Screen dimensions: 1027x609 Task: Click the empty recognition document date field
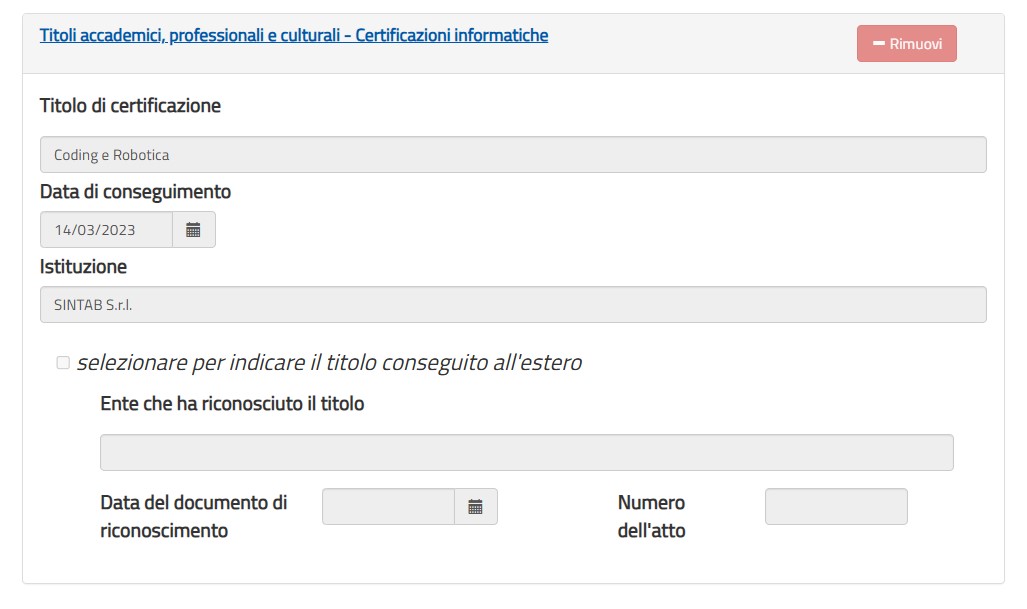point(388,506)
